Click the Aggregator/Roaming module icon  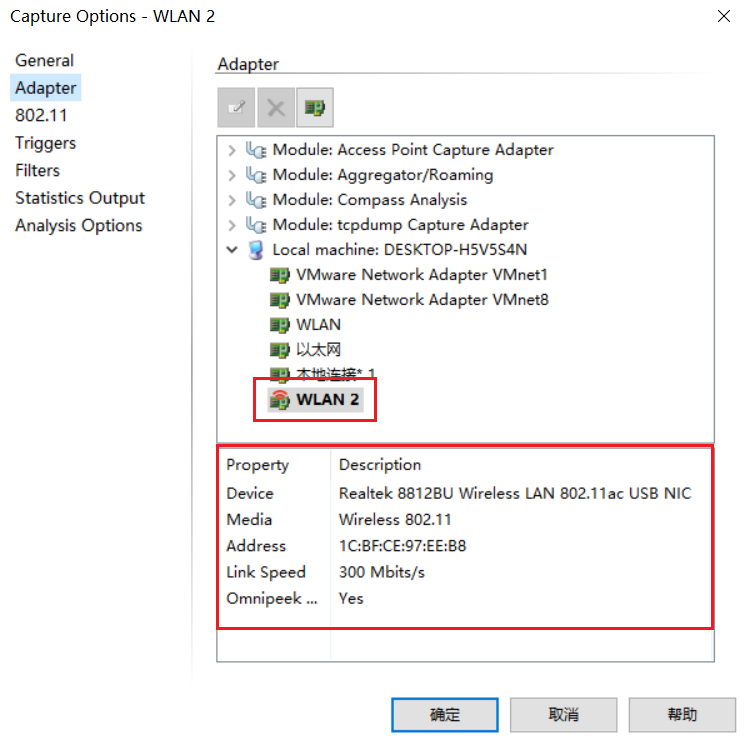pos(256,175)
